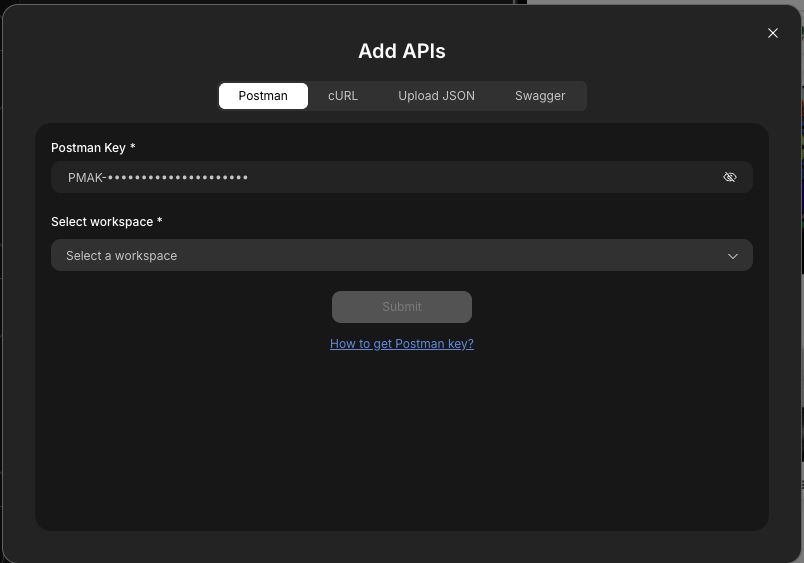
Task: Click the 'Select workspace *' label
Action: tap(107, 222)
